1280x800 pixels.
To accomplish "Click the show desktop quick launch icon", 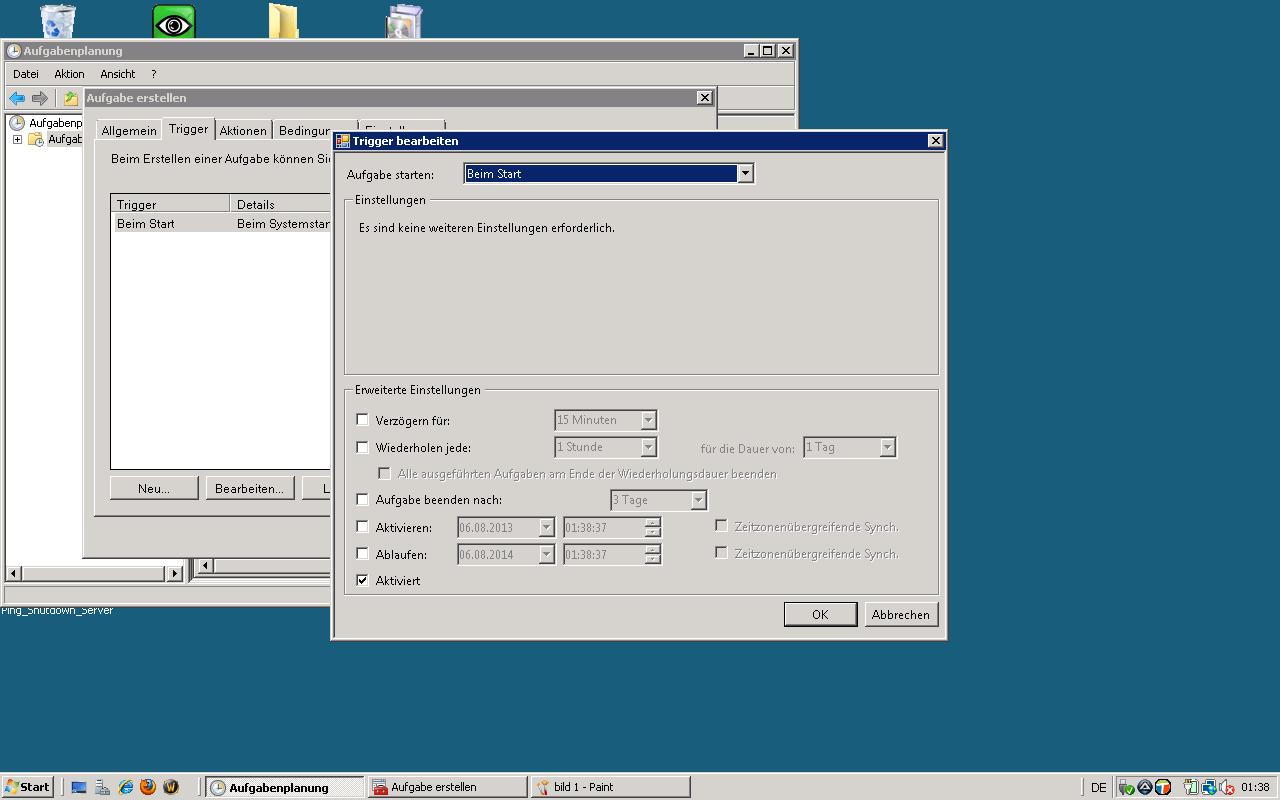I will pos(79,787).
